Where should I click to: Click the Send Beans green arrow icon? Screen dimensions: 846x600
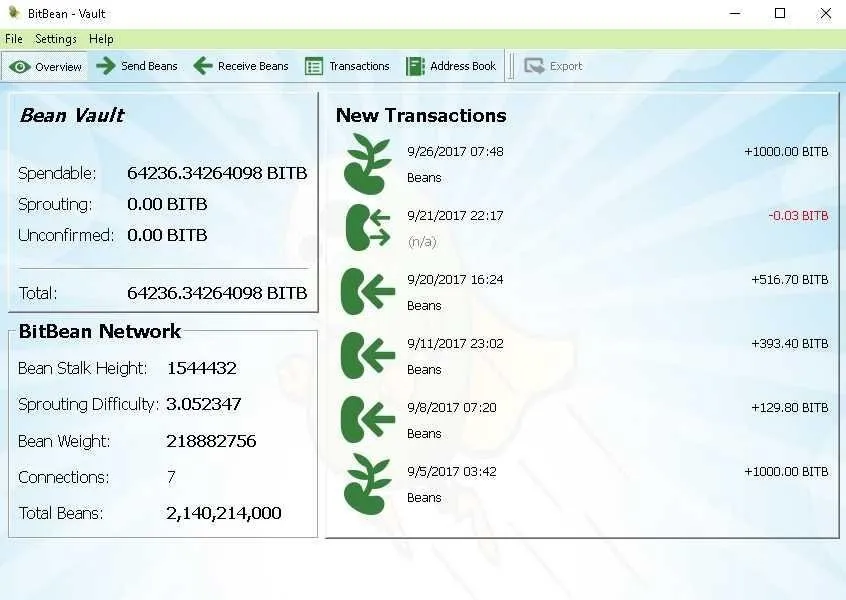click(106, 66)
